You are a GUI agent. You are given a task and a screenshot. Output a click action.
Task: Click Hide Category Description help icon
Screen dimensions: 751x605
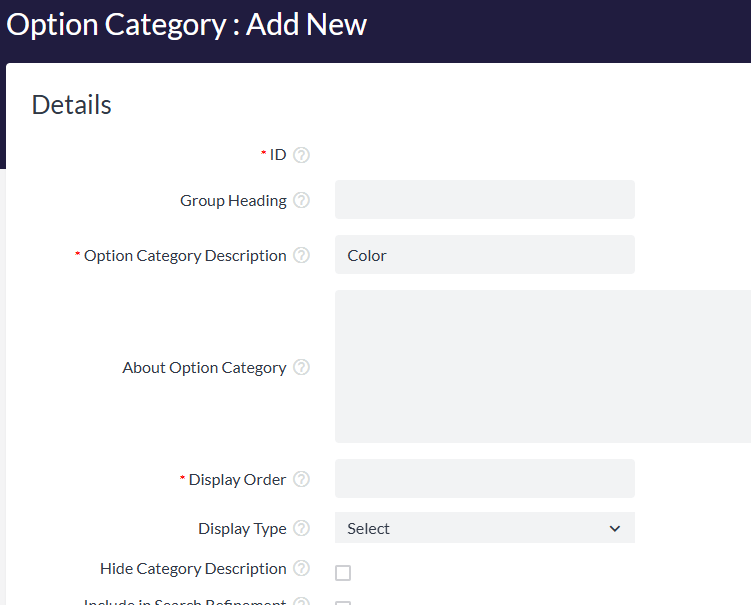click(301, 569)
